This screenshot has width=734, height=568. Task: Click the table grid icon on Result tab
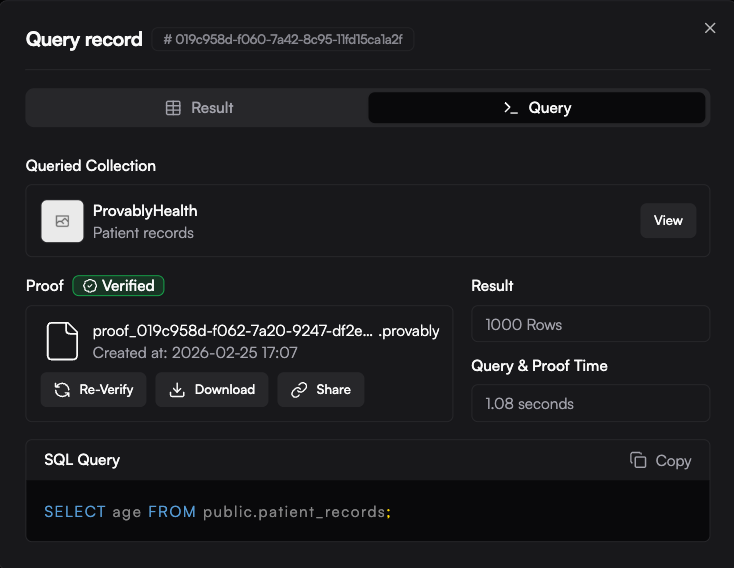click(x=173, y=108)
